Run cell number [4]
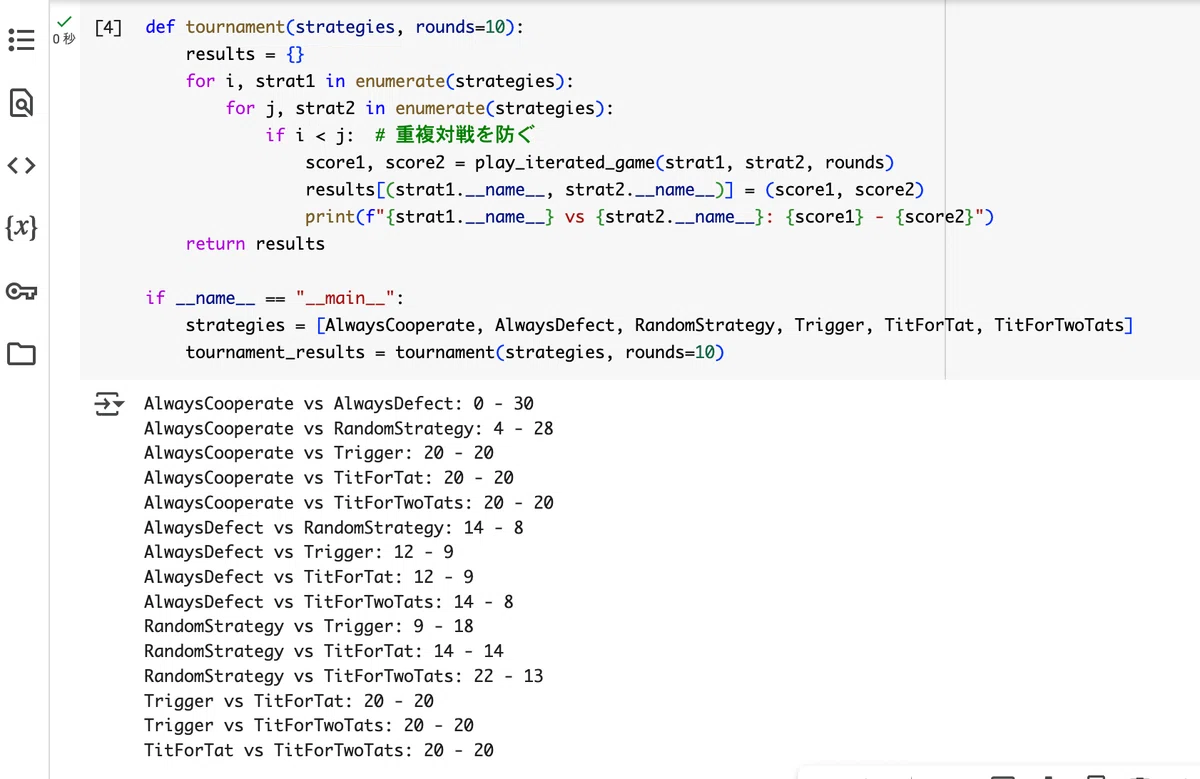1200x779 pixels. click(x=108, y=27)
